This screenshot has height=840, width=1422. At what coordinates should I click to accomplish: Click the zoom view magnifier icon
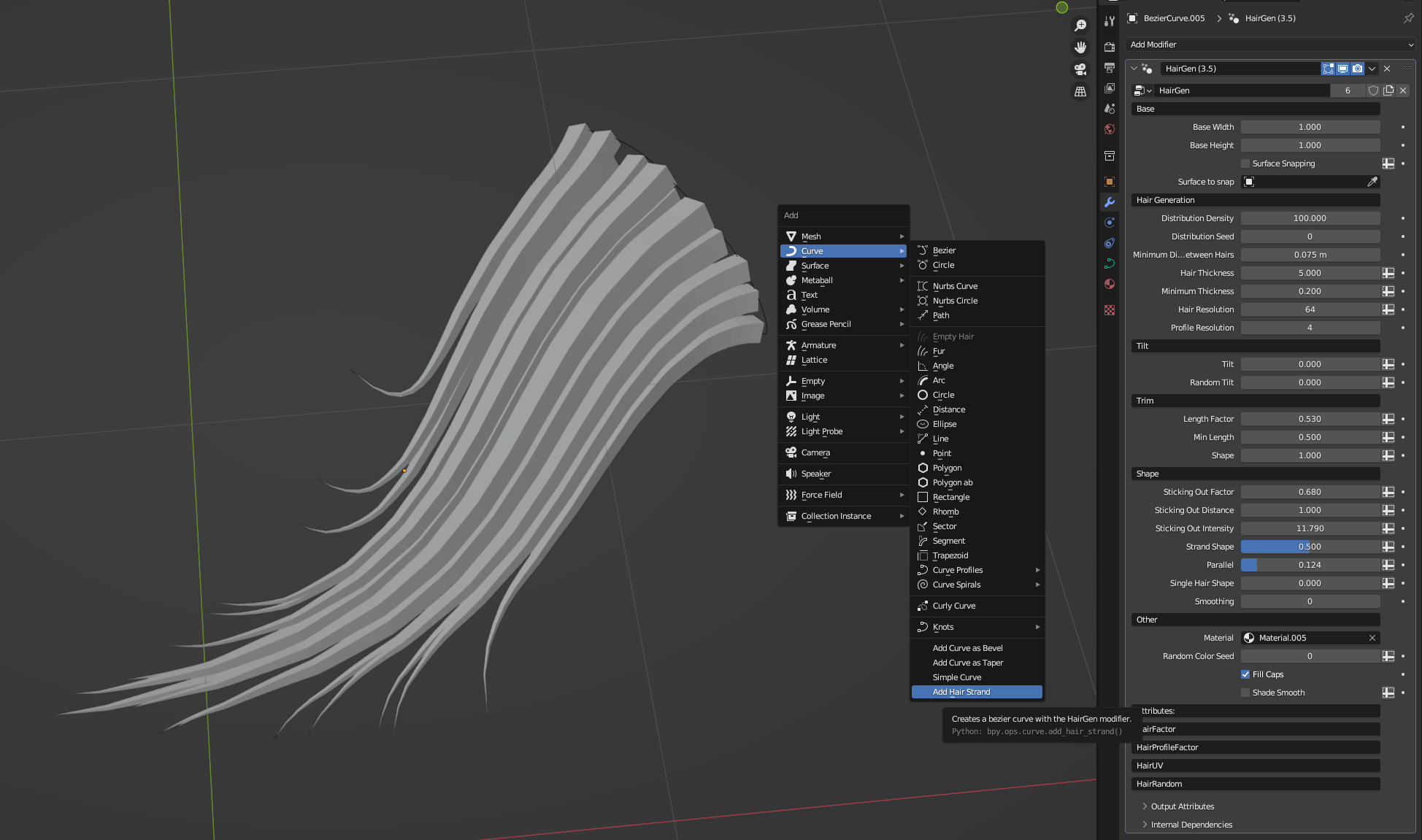(1080, 26)
